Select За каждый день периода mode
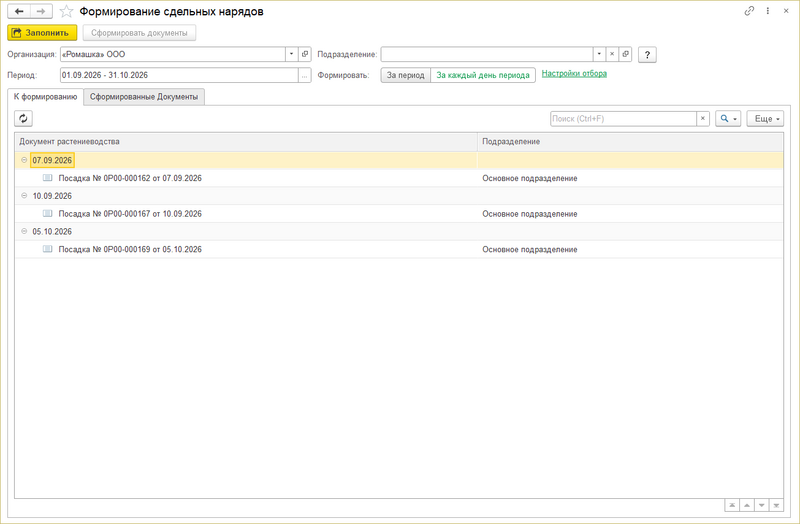The height and width of the screenshot is (524, 800). point(483,75)
